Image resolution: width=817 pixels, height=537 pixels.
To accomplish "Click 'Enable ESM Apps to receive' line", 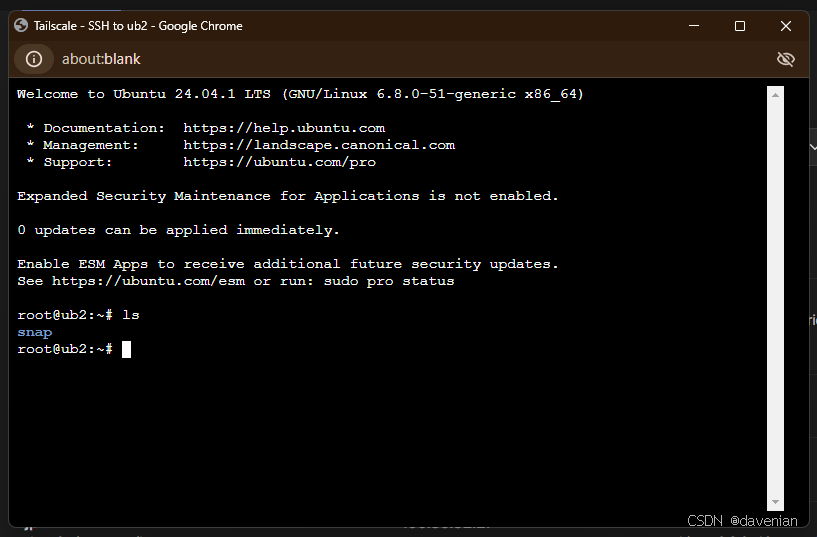I will point(288,264).
